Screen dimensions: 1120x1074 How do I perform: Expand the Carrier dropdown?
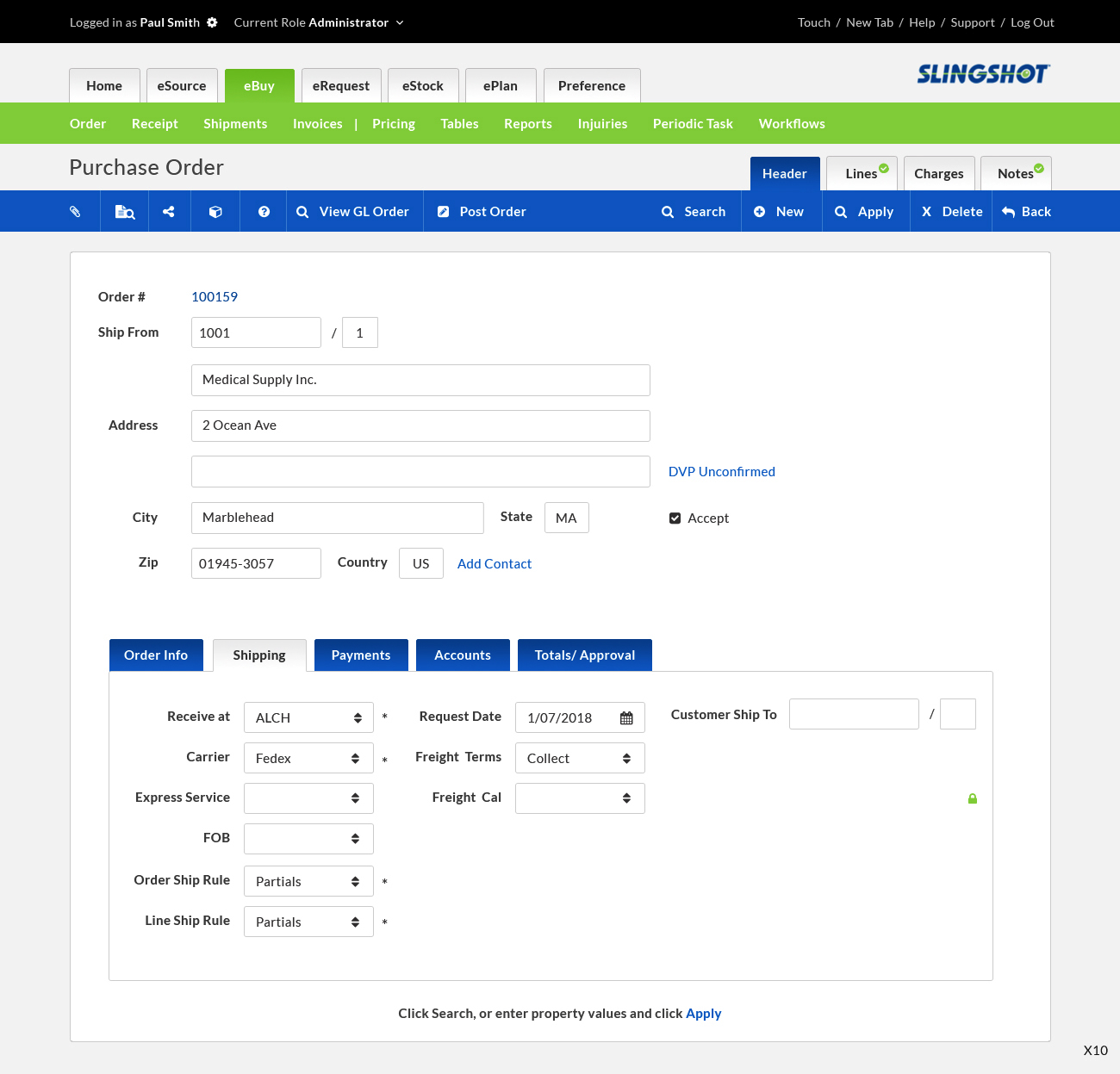click(x=308, y=759)
